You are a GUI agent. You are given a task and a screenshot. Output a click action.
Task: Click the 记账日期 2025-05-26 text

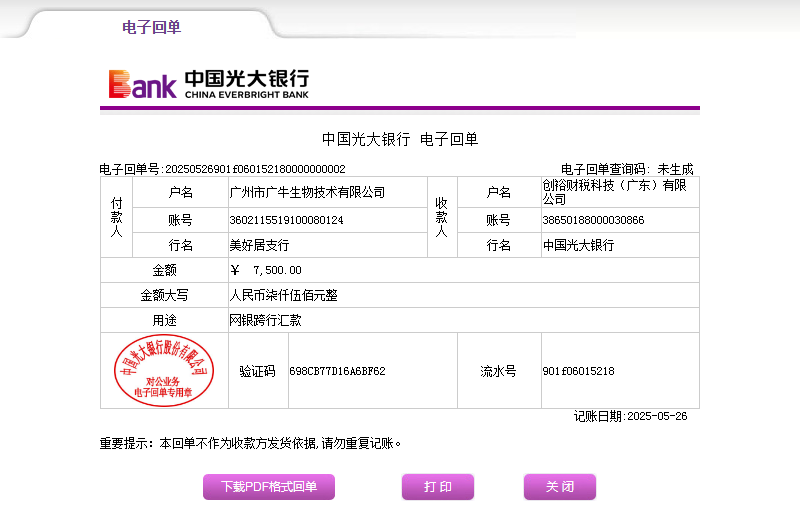(x=630, y=416)
